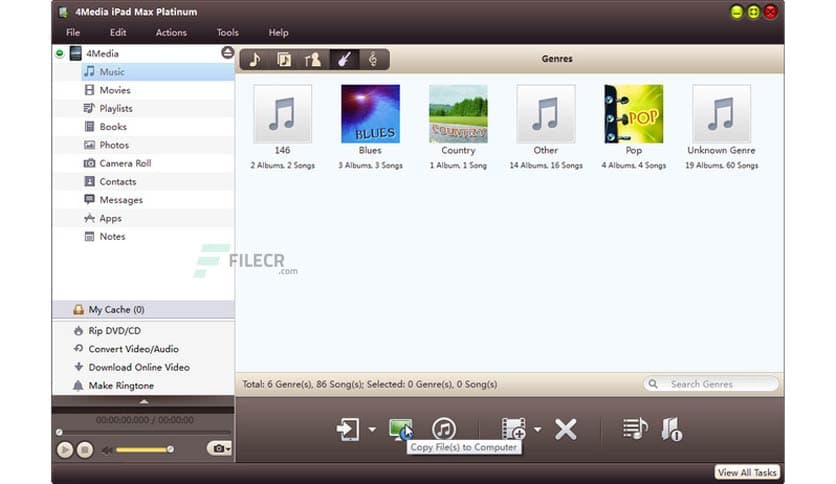Eject the 4Media device

227,52
